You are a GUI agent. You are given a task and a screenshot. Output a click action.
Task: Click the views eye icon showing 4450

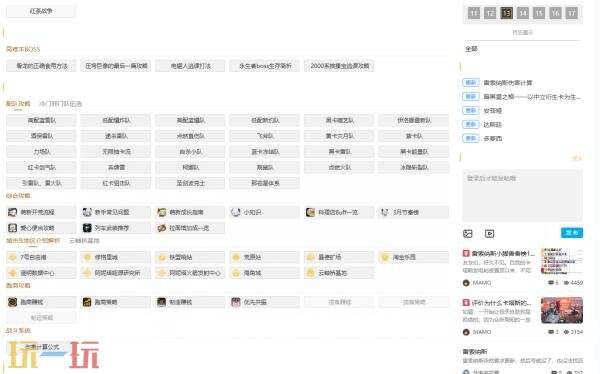[566, 283]
